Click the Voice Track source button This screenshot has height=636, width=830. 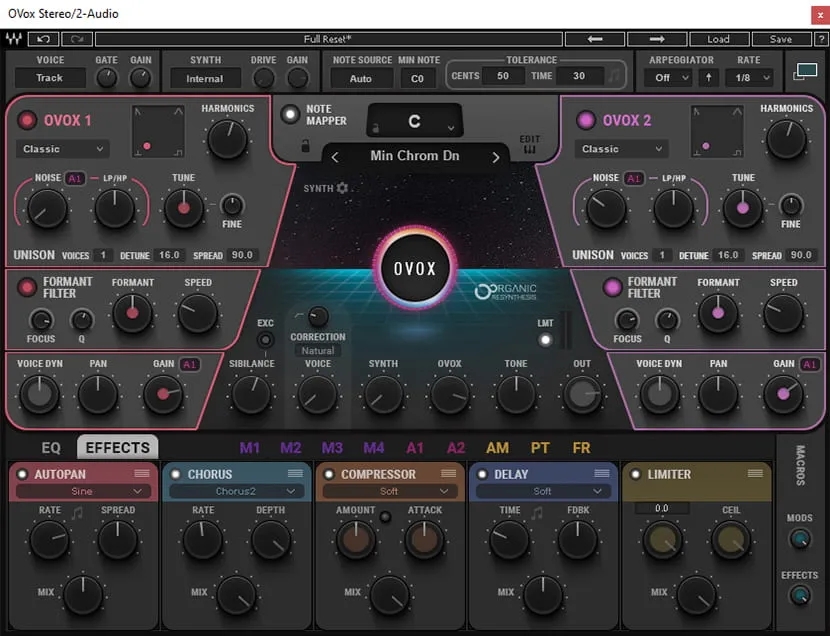[50, 78]
